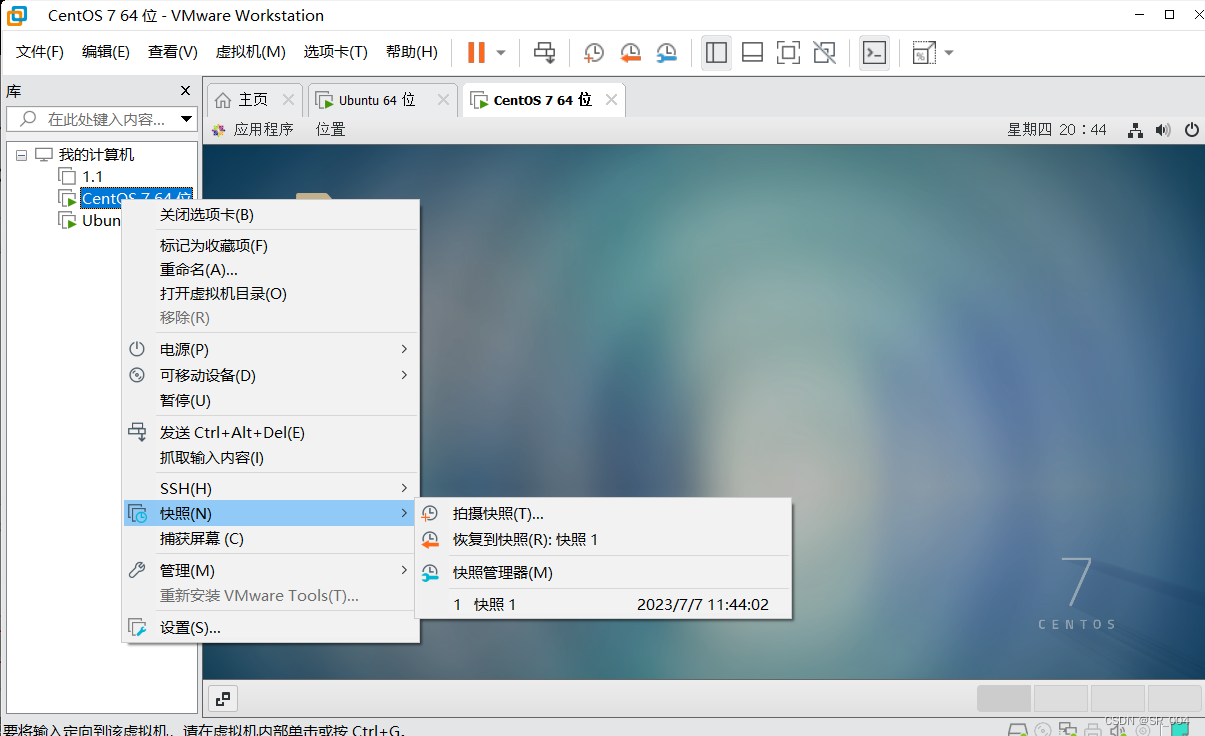Click the network icon in CentOS top bar
Viewport: 1205px width, 736px height.
(1135, 130)
